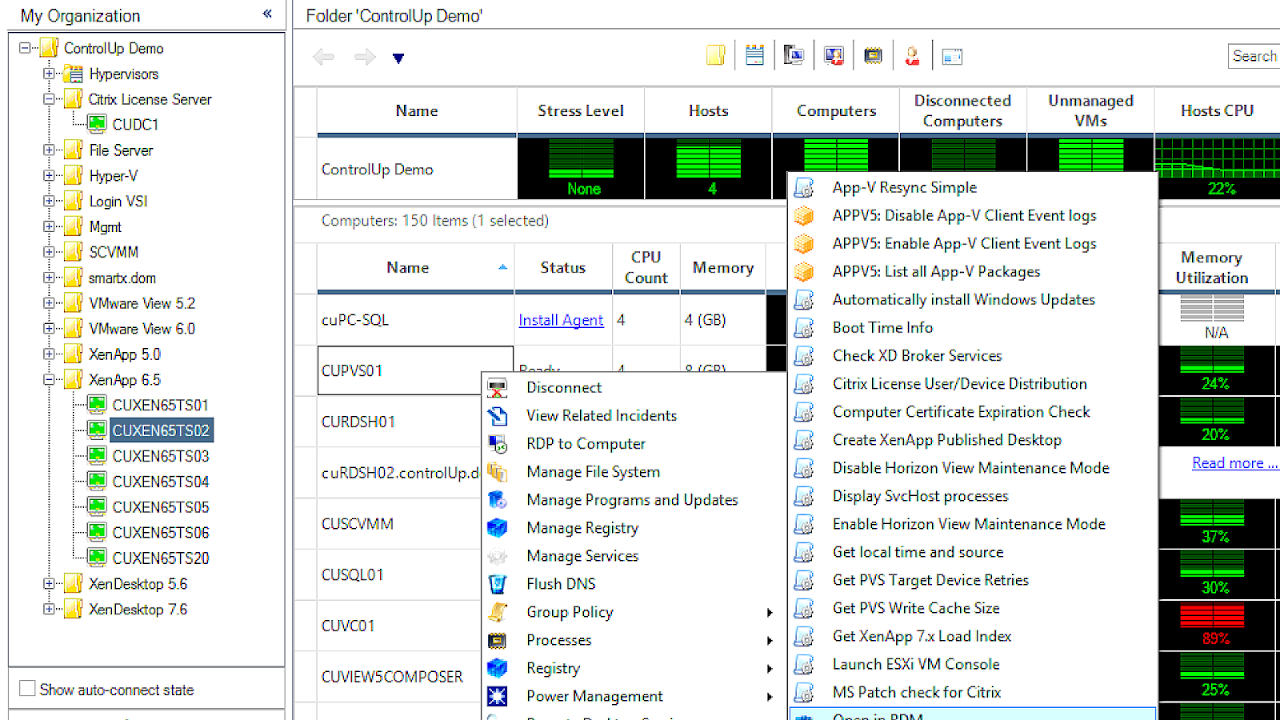Click the Read more link
This screenshot has width=1280, height=720.
tap(1235, 463)
